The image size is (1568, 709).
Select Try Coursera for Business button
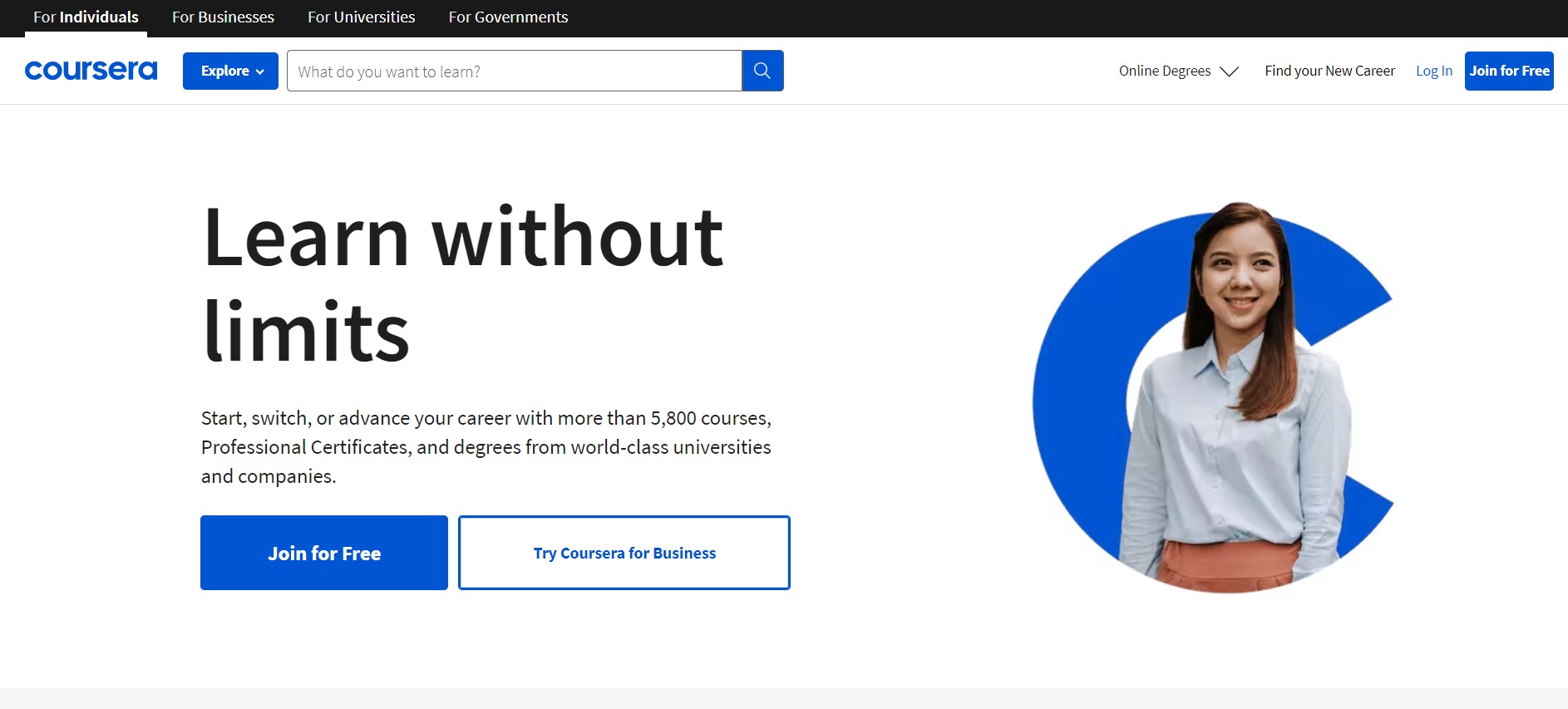coord(624,553)
